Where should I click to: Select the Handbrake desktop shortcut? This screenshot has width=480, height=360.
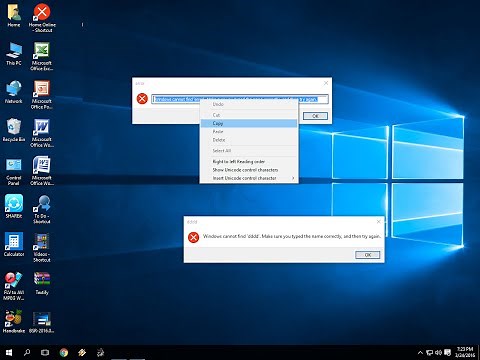click(x=14, y=322)
